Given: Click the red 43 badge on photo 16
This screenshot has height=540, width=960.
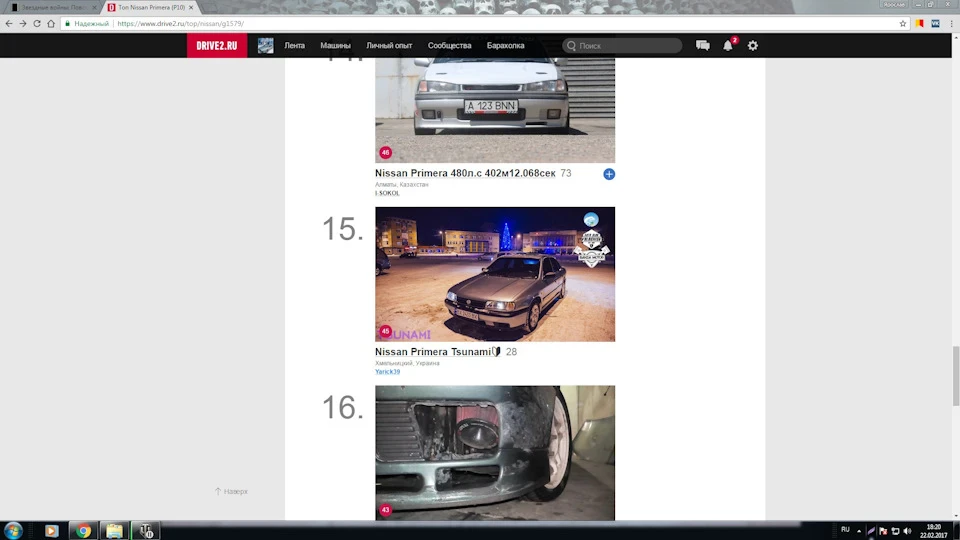Looking at the screenshot, I should 385,509.
